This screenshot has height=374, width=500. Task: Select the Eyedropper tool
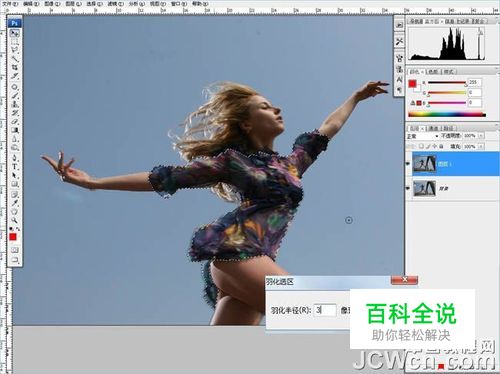(14, 203)
